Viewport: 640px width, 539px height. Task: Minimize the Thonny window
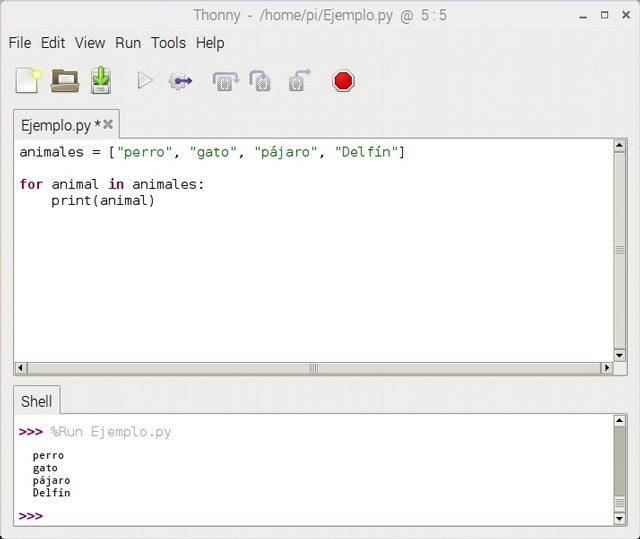pyautogui.click(x=583, y=16)
